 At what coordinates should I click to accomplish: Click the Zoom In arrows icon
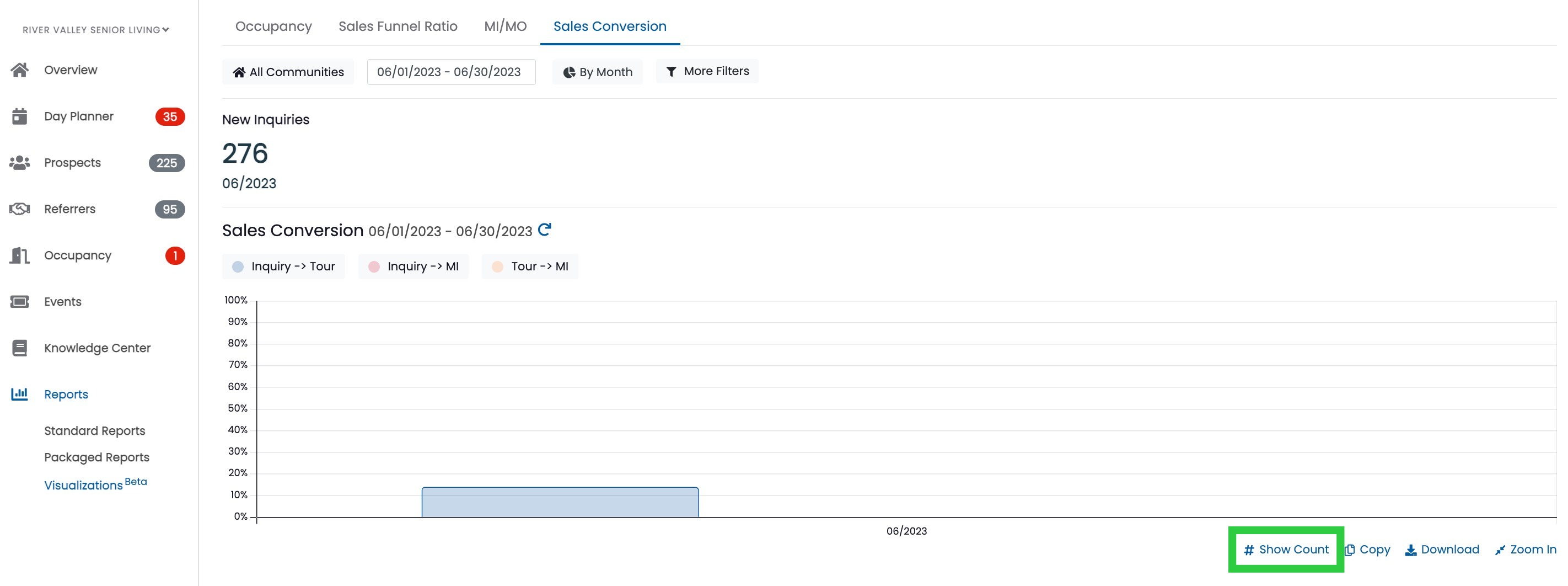pyautogui.click(x=1500, y=550)
